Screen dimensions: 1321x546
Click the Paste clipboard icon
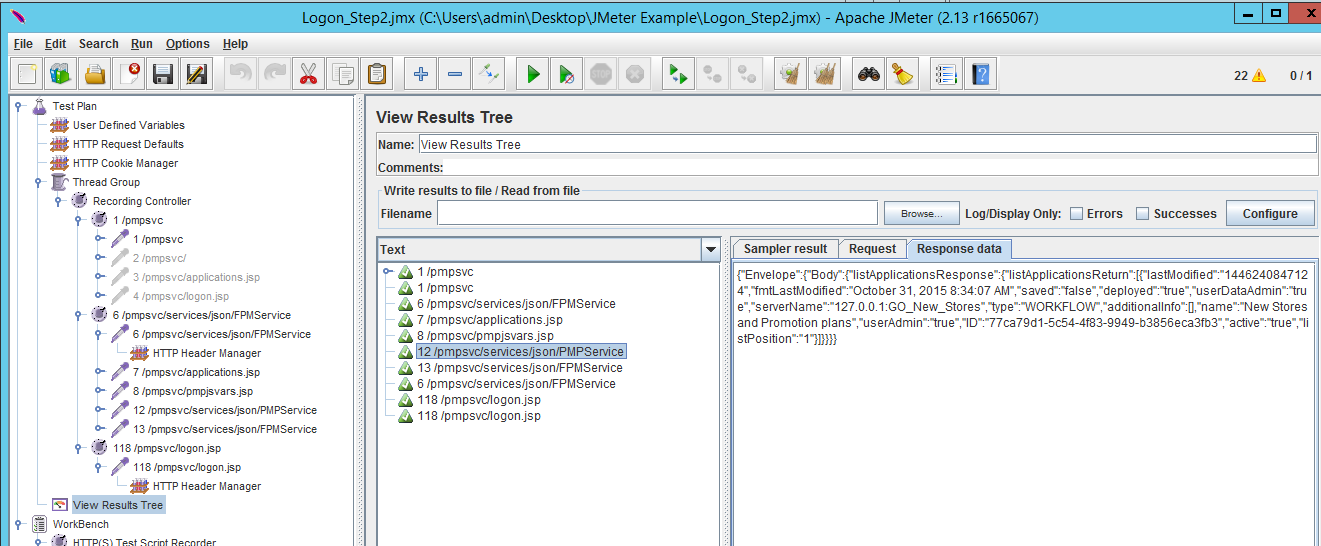tap(377, 73)
